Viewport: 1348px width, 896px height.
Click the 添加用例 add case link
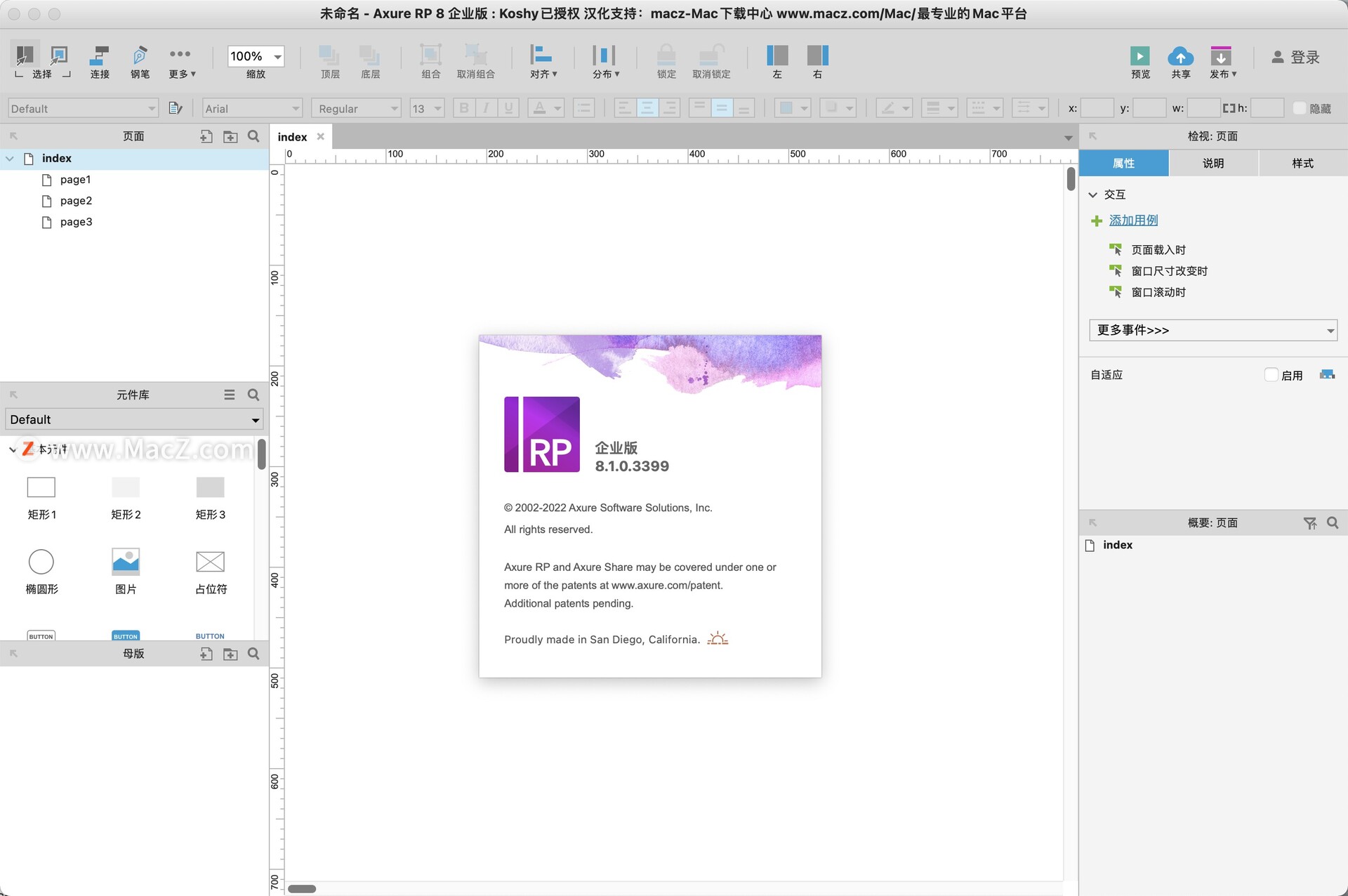click(x=1133, y=220)
